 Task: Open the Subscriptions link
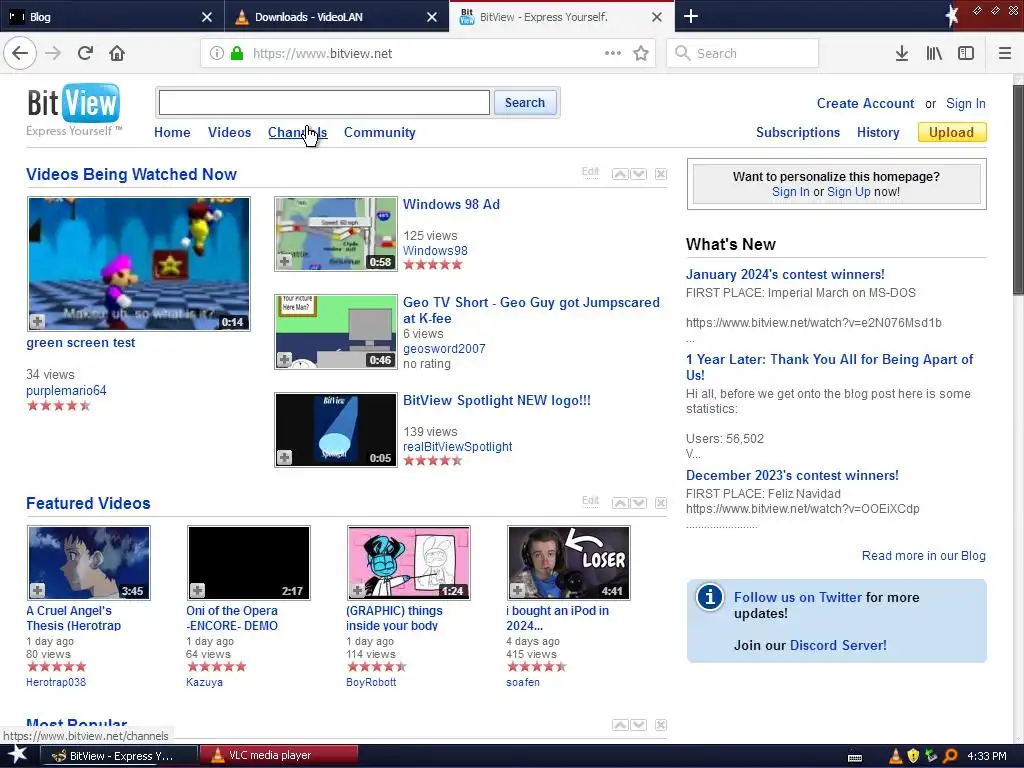(797, 133)
